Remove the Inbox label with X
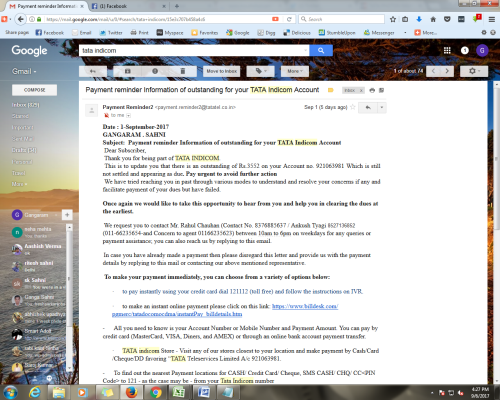The height and width of the screenshot is (400, 500). 361,90
